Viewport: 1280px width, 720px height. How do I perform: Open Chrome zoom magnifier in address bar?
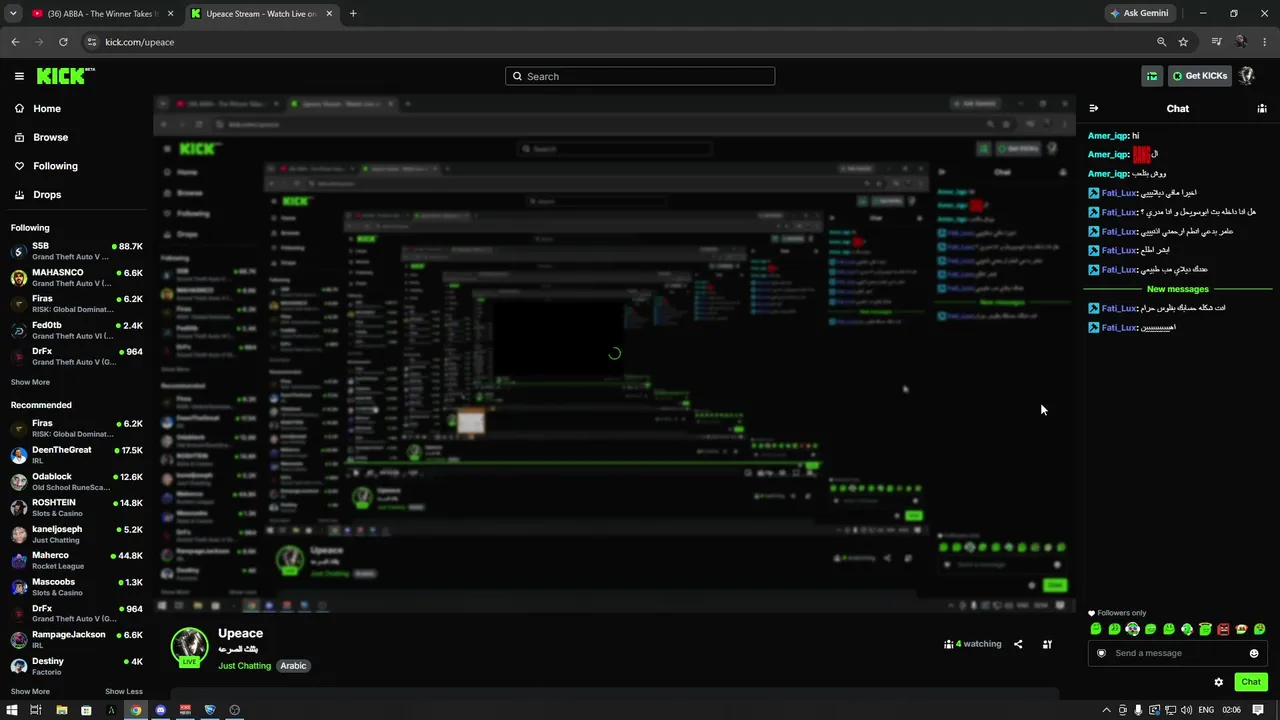[1161, 42]
